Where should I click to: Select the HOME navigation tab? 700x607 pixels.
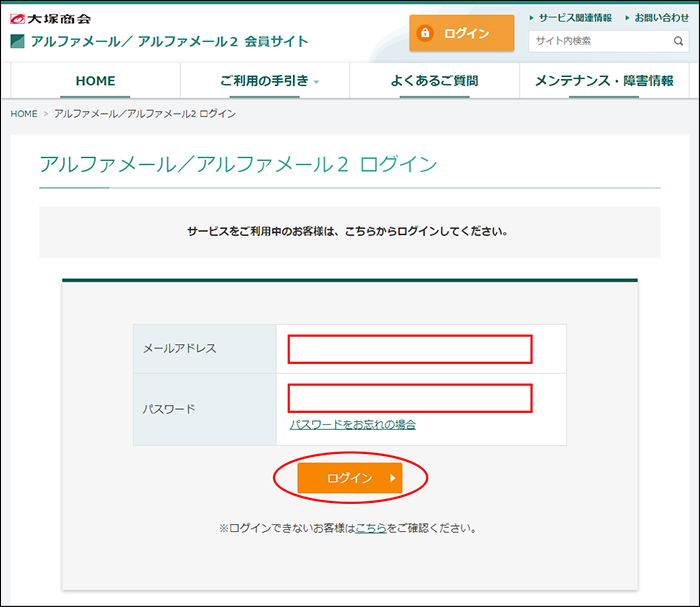95,81
